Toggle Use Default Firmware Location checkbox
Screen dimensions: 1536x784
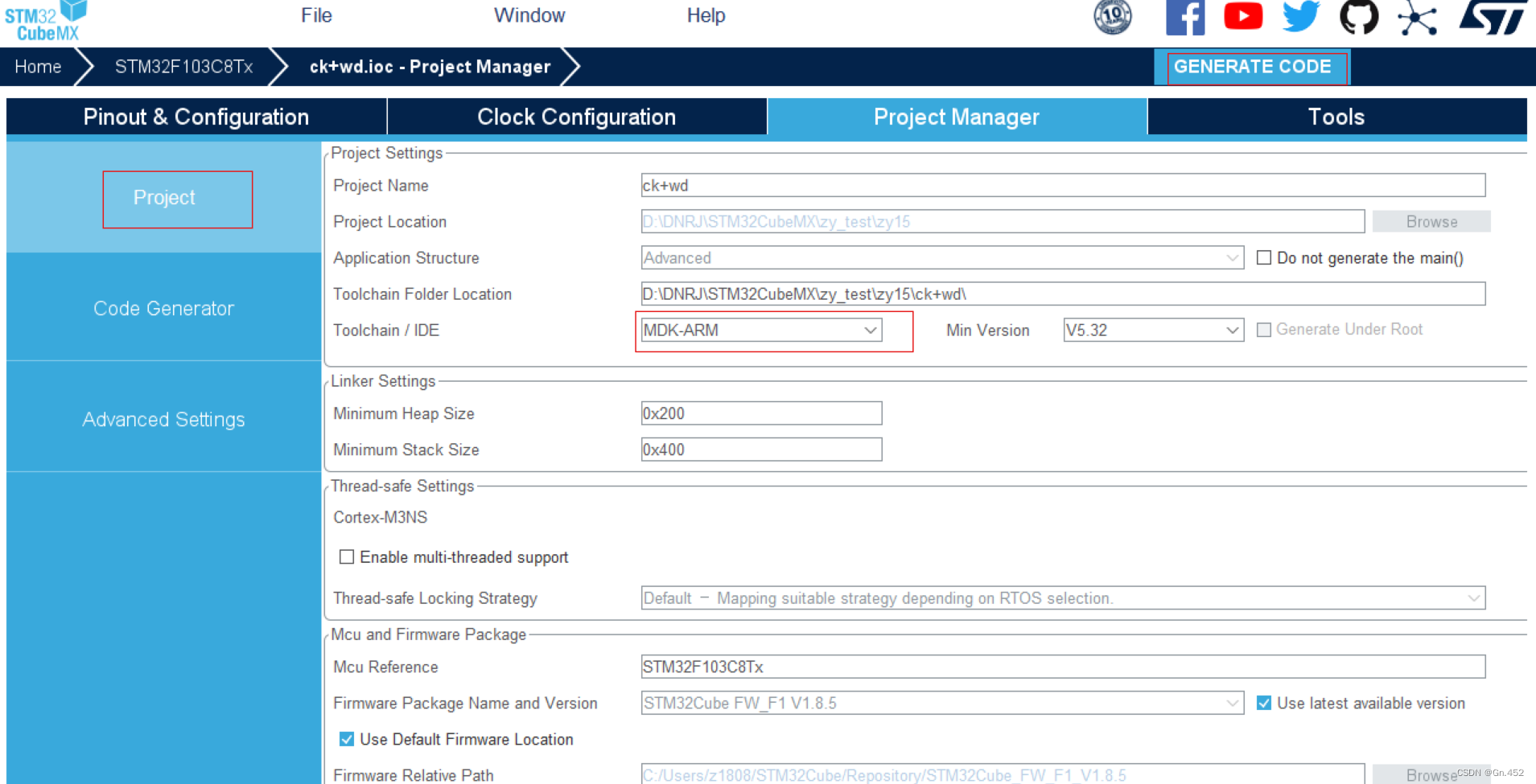[x=347, y=739]
